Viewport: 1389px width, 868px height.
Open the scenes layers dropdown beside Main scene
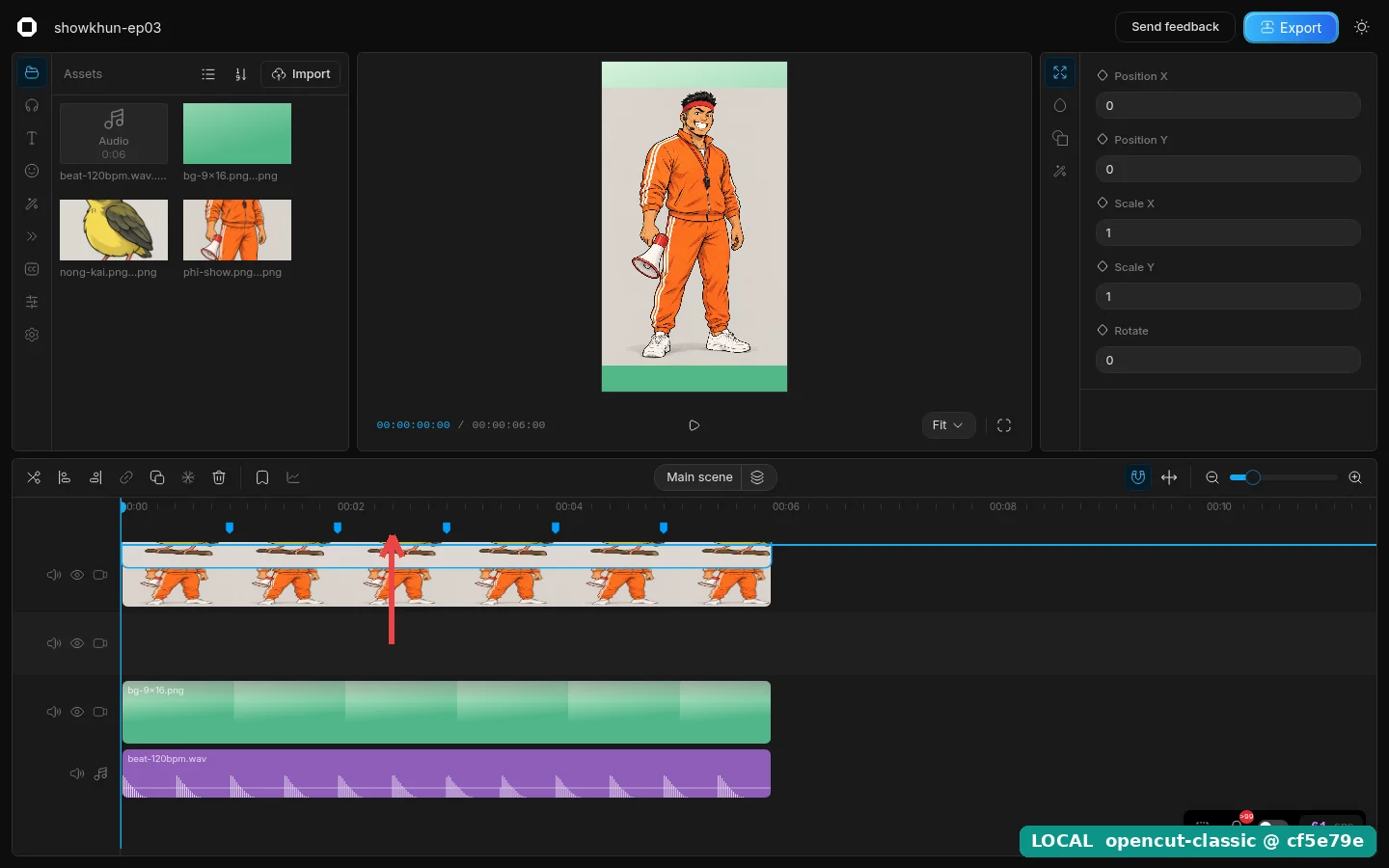tap(758, 477)
